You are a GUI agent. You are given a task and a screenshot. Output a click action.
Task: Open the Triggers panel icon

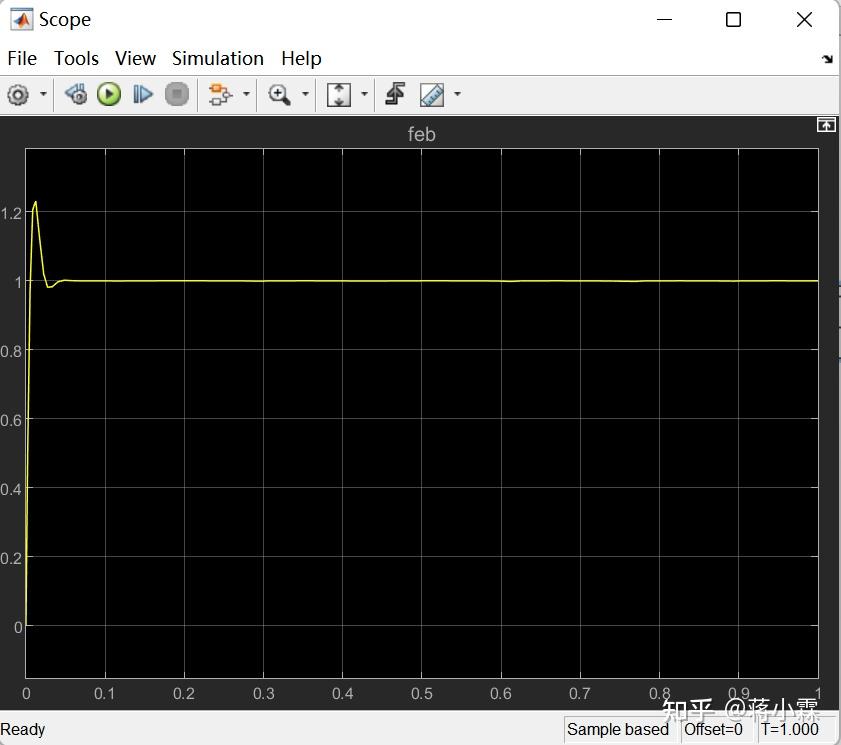coord(394,93)
